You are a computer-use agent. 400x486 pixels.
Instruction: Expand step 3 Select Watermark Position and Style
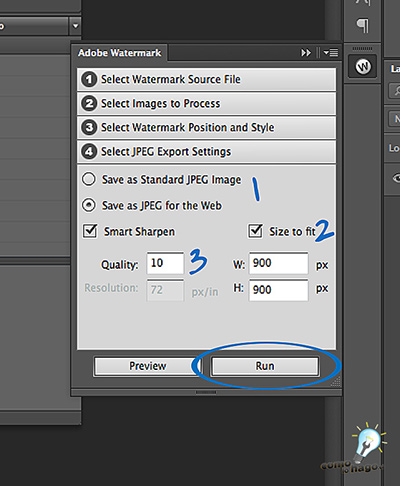click(x=206, y=127)
